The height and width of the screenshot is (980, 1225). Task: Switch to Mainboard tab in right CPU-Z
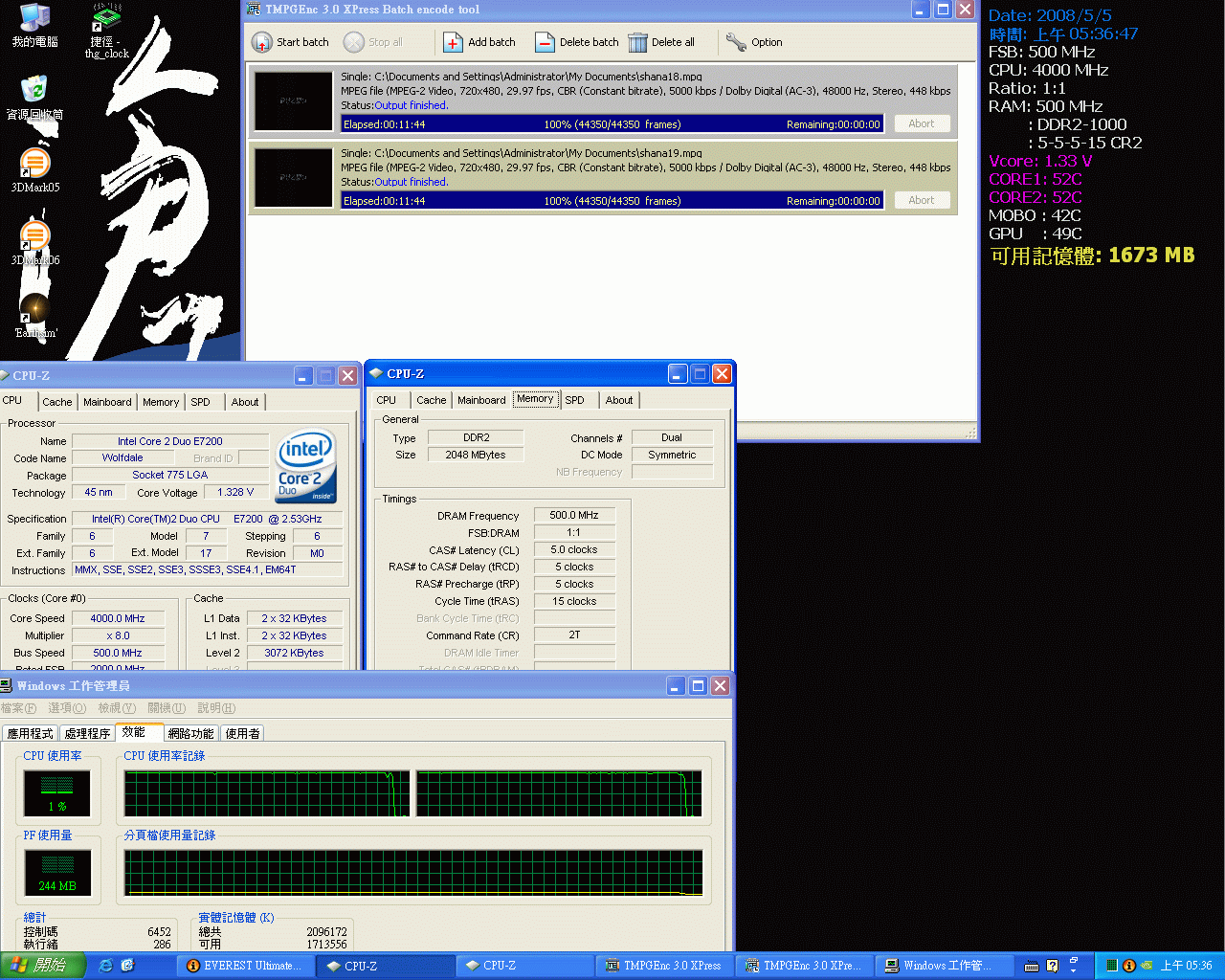click(x=481, y=400)
